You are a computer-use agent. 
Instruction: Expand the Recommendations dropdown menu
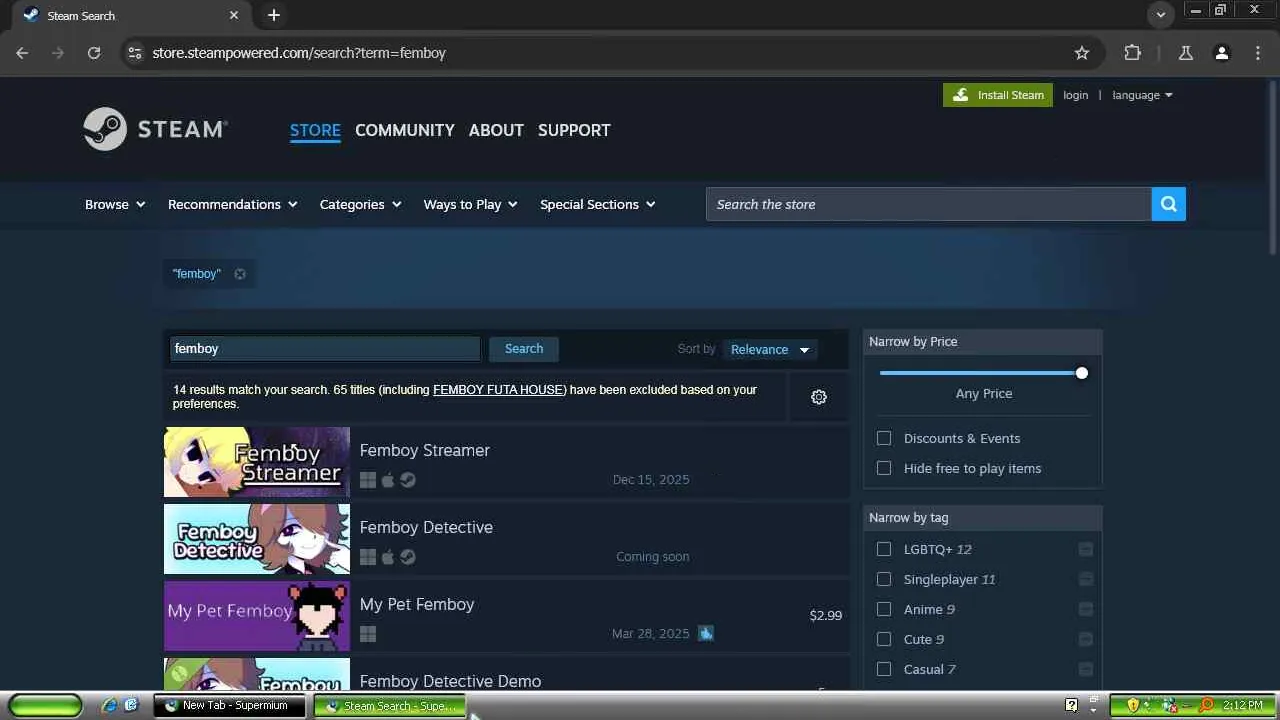pos(233,204)
